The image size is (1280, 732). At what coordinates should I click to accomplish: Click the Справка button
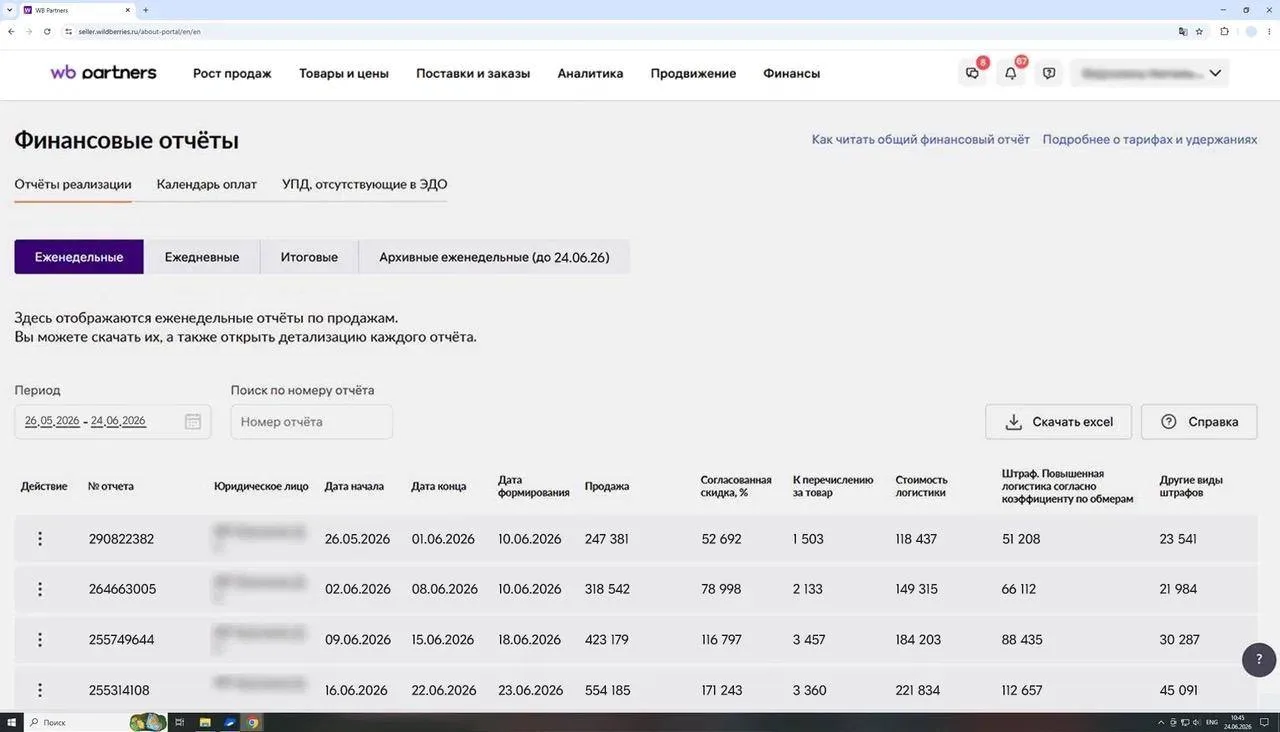point(1199,422)
